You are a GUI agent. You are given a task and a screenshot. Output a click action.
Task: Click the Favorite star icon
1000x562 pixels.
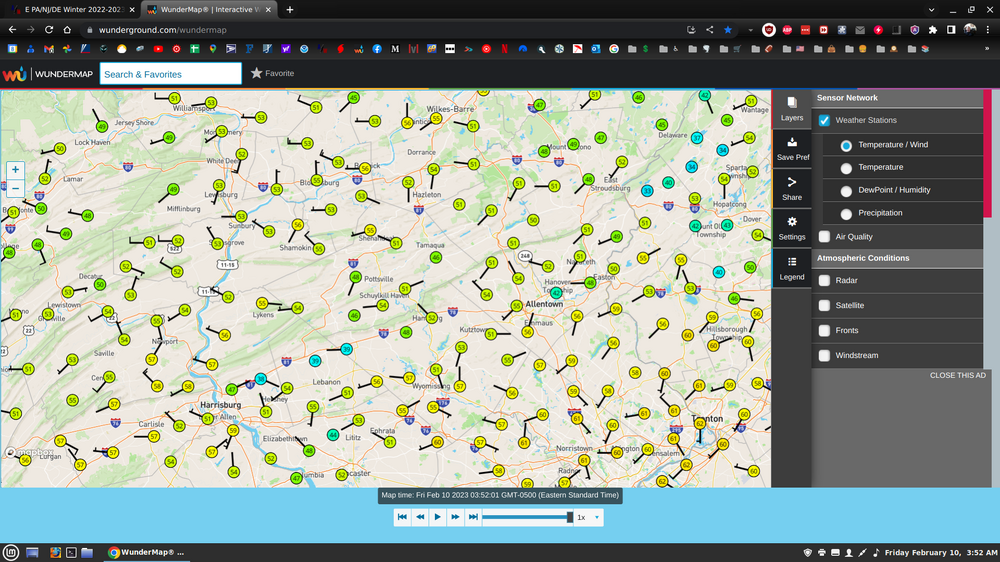point(257,73)
